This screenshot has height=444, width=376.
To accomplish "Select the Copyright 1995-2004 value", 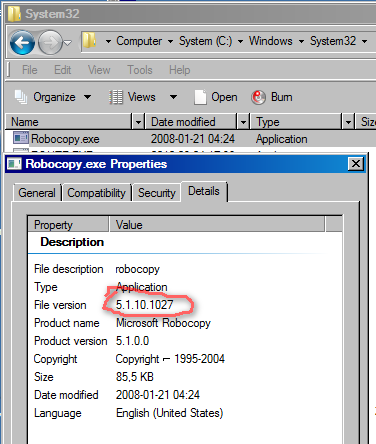I will point(170,359).
